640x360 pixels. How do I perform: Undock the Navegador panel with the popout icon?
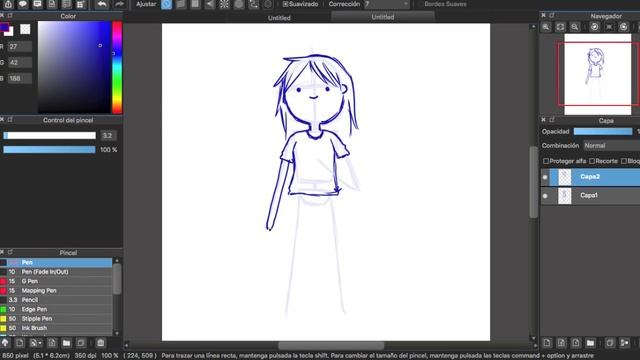click(x=552, y=15)
